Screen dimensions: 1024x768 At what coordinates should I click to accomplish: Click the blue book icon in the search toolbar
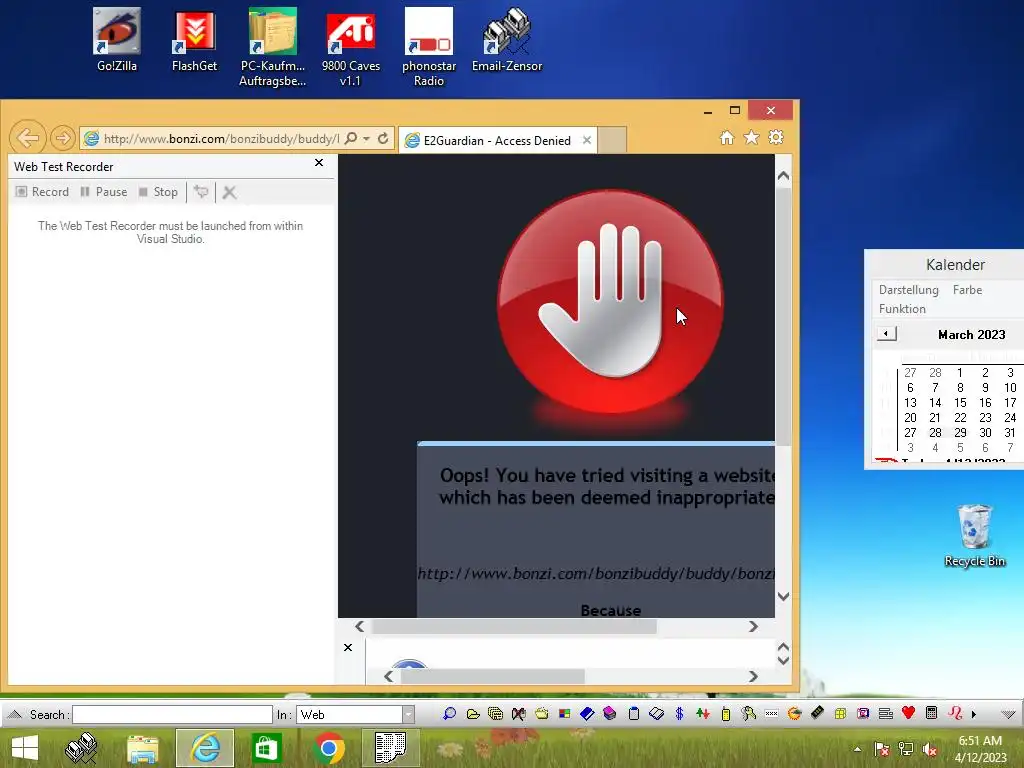click(x=587, y=714)
